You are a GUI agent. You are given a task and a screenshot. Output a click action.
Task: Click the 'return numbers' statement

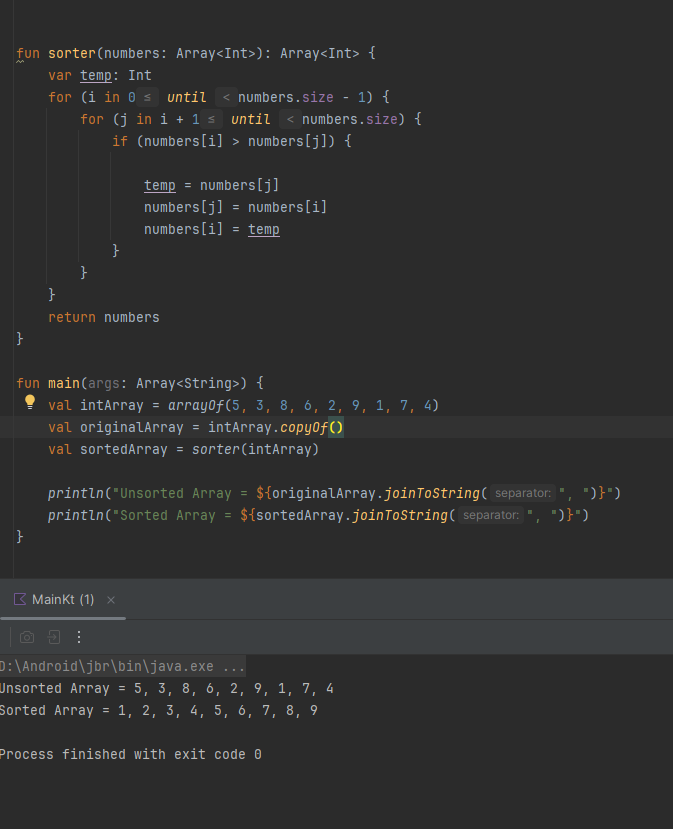104,317
